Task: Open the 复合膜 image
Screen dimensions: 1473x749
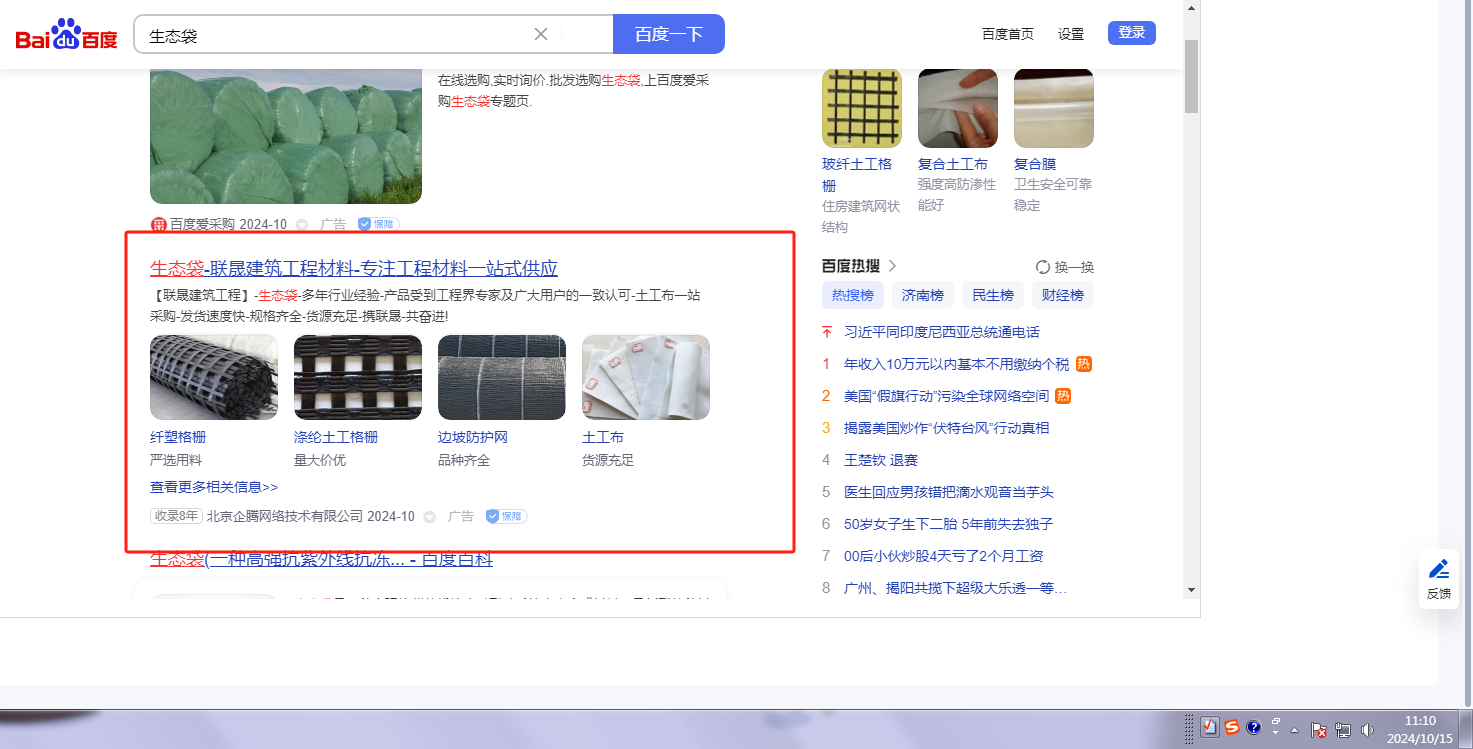Action: point(1054,108)
